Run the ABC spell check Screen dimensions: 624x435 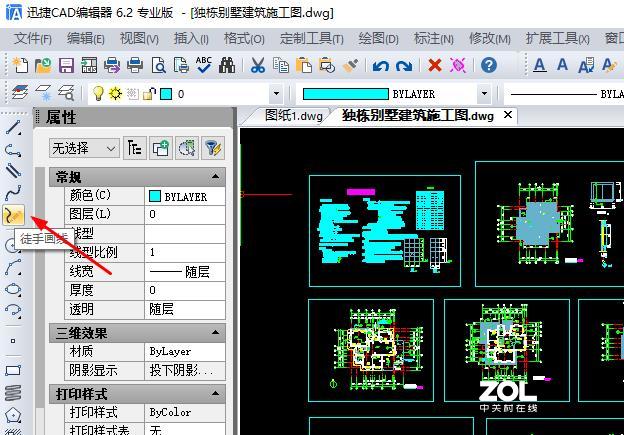point(204,65)
